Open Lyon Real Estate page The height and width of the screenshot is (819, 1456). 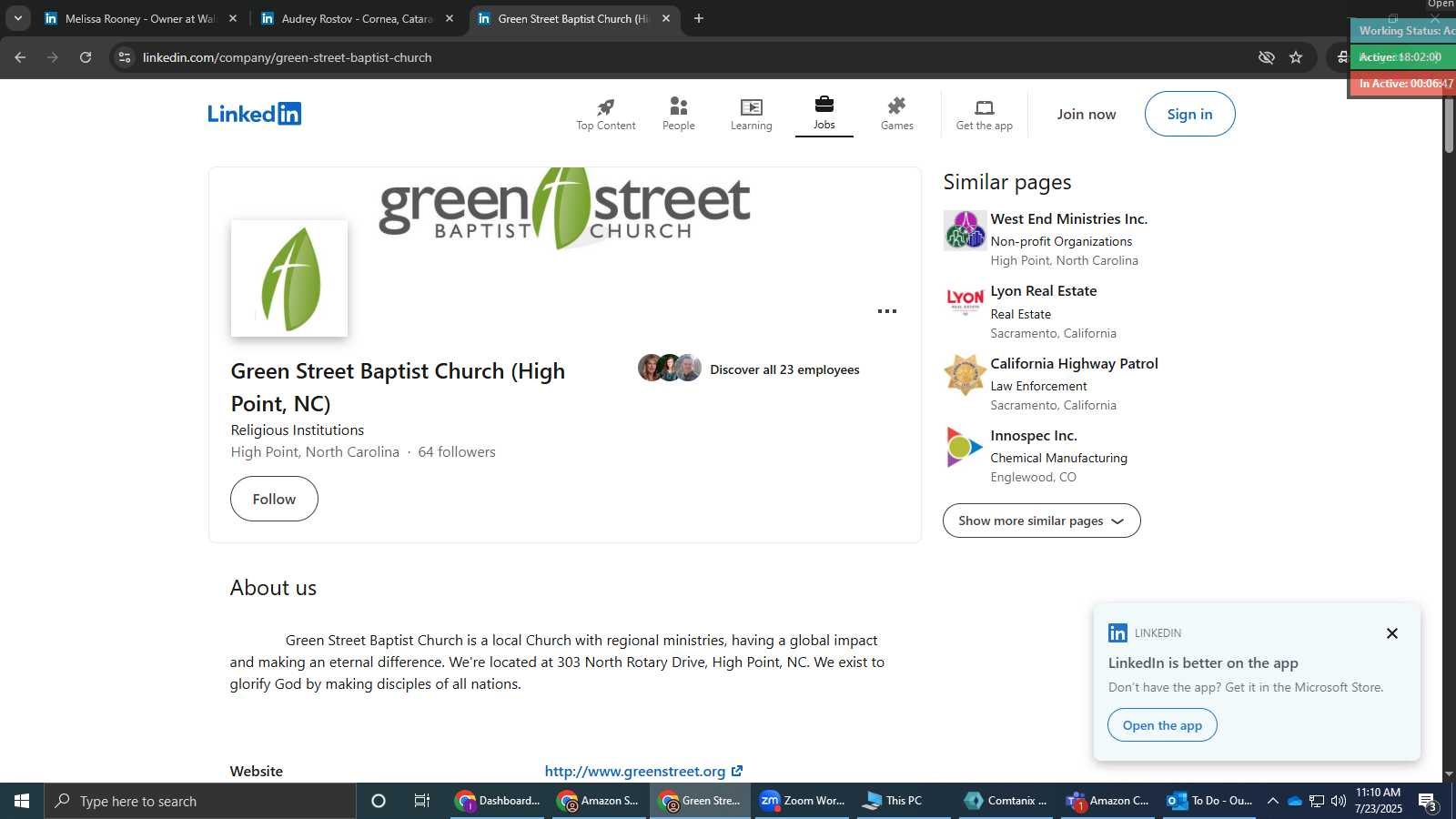[x=1043, y=291]
